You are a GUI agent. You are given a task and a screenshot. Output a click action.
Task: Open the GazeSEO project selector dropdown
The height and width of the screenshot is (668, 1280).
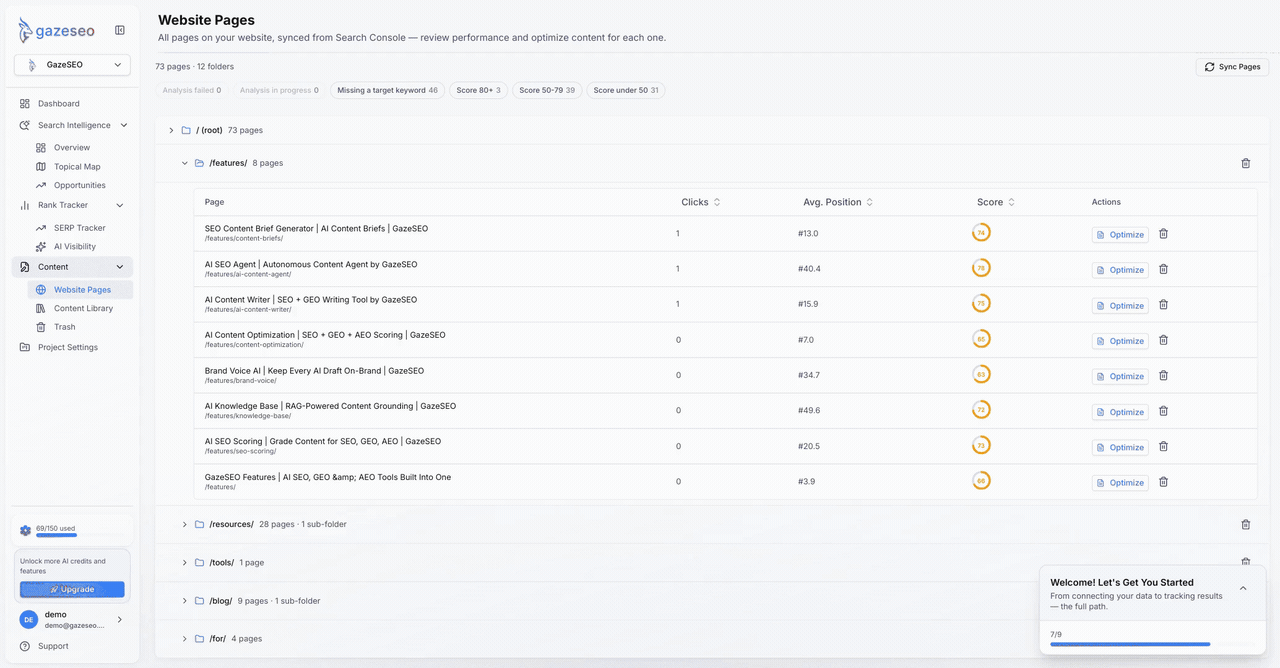click(72, 65)
